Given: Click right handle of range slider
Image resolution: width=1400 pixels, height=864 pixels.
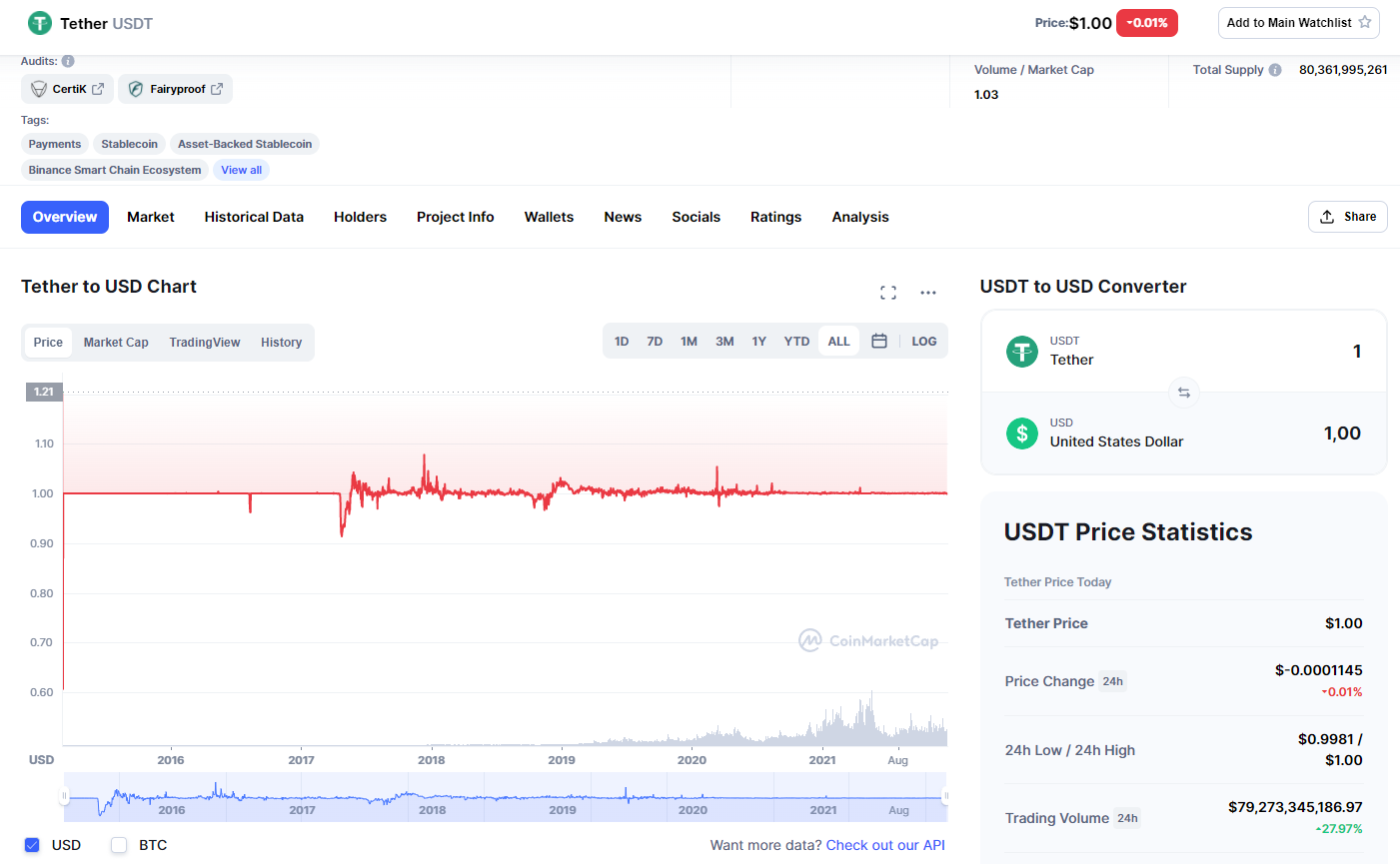Looking at the screenshot, I should coord(945,796).
